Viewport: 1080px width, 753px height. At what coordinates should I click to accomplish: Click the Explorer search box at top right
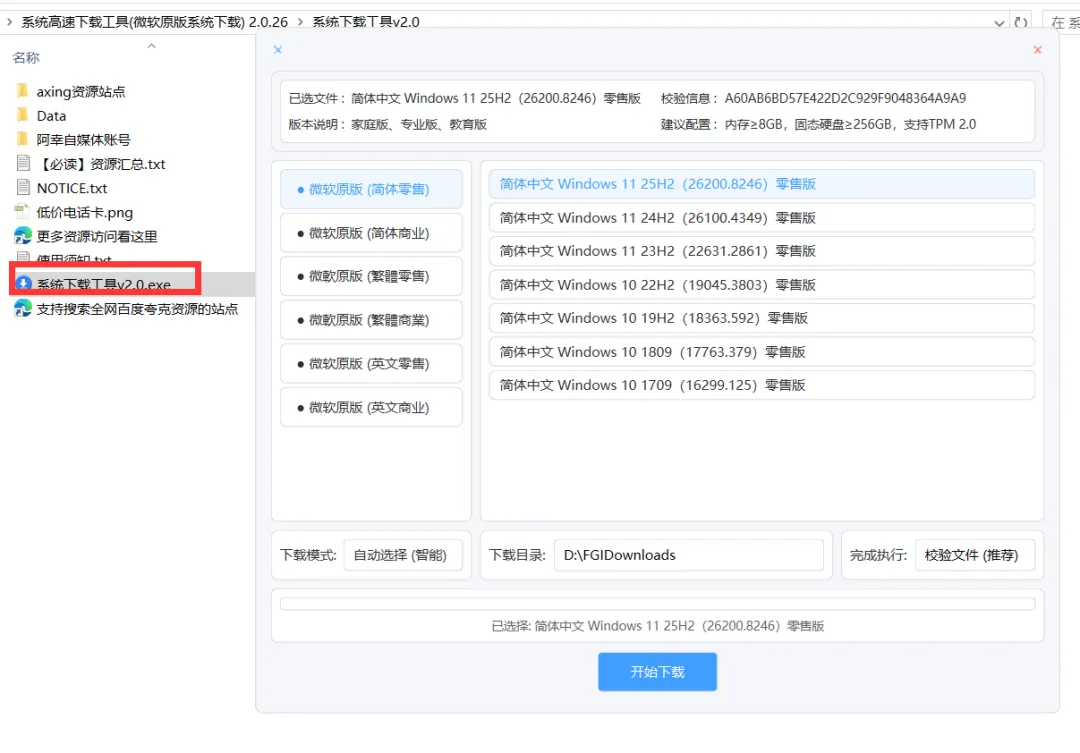point(1061,22)
